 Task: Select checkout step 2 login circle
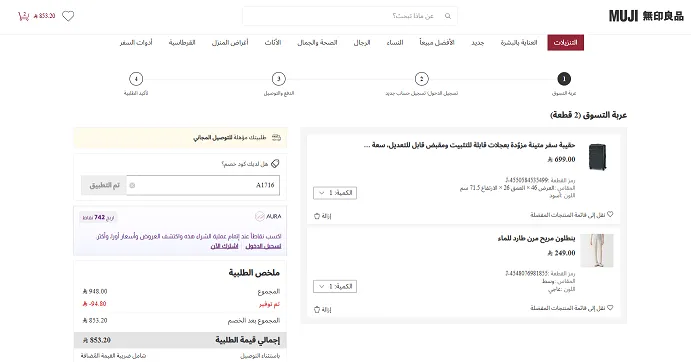(422, 79)
